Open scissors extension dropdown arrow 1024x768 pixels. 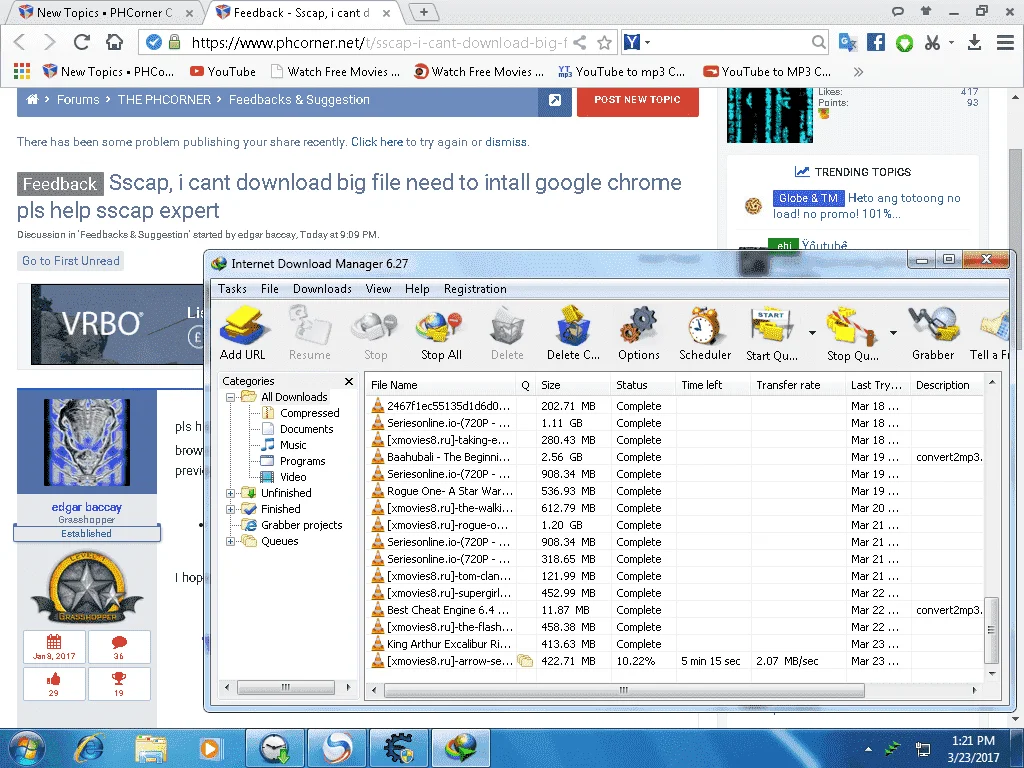click(x=952, y=42)
